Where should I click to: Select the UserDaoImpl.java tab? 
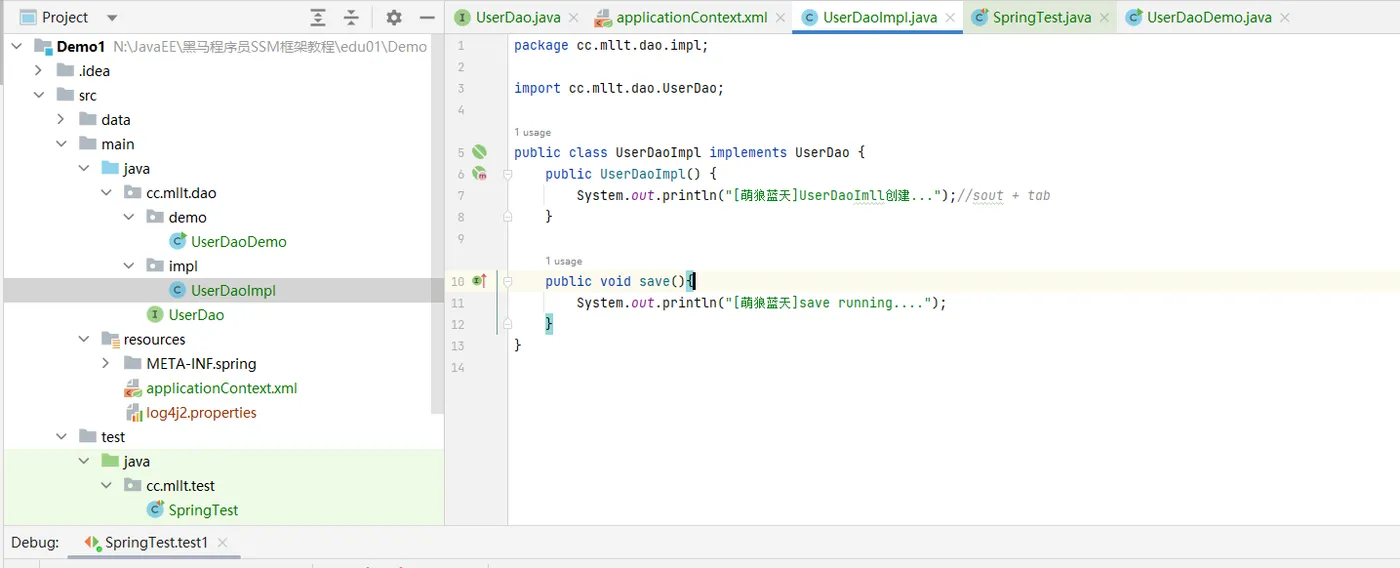pos(880,17)
